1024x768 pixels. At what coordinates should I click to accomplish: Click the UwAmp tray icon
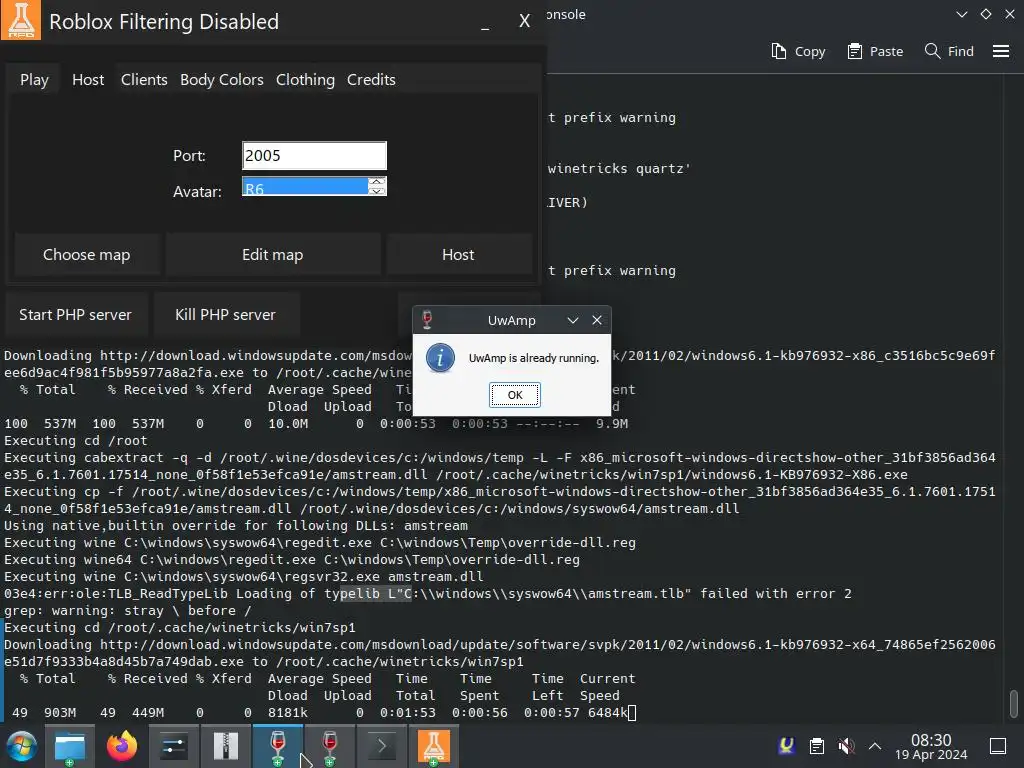click(x=788, y=746)
